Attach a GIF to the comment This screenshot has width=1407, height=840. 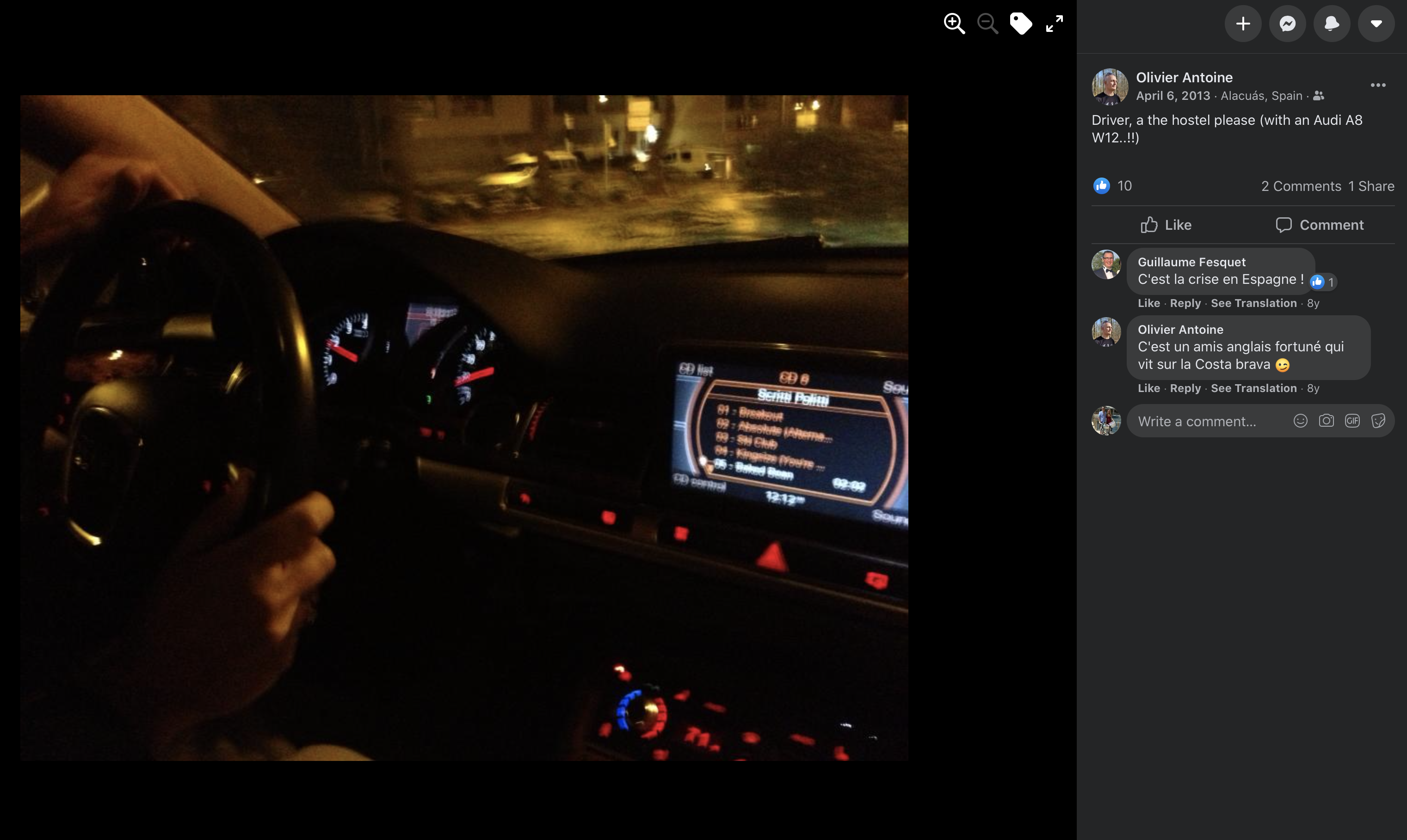1352,421
